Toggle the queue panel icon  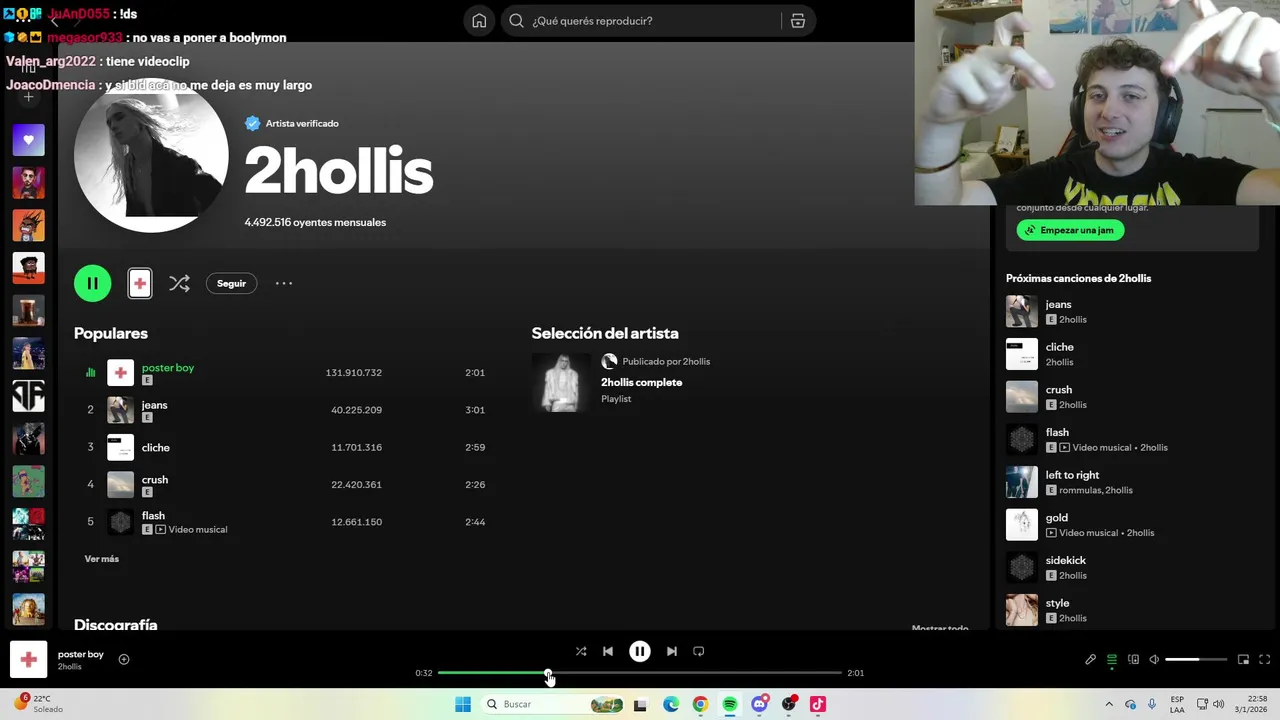pos(1112,660)
